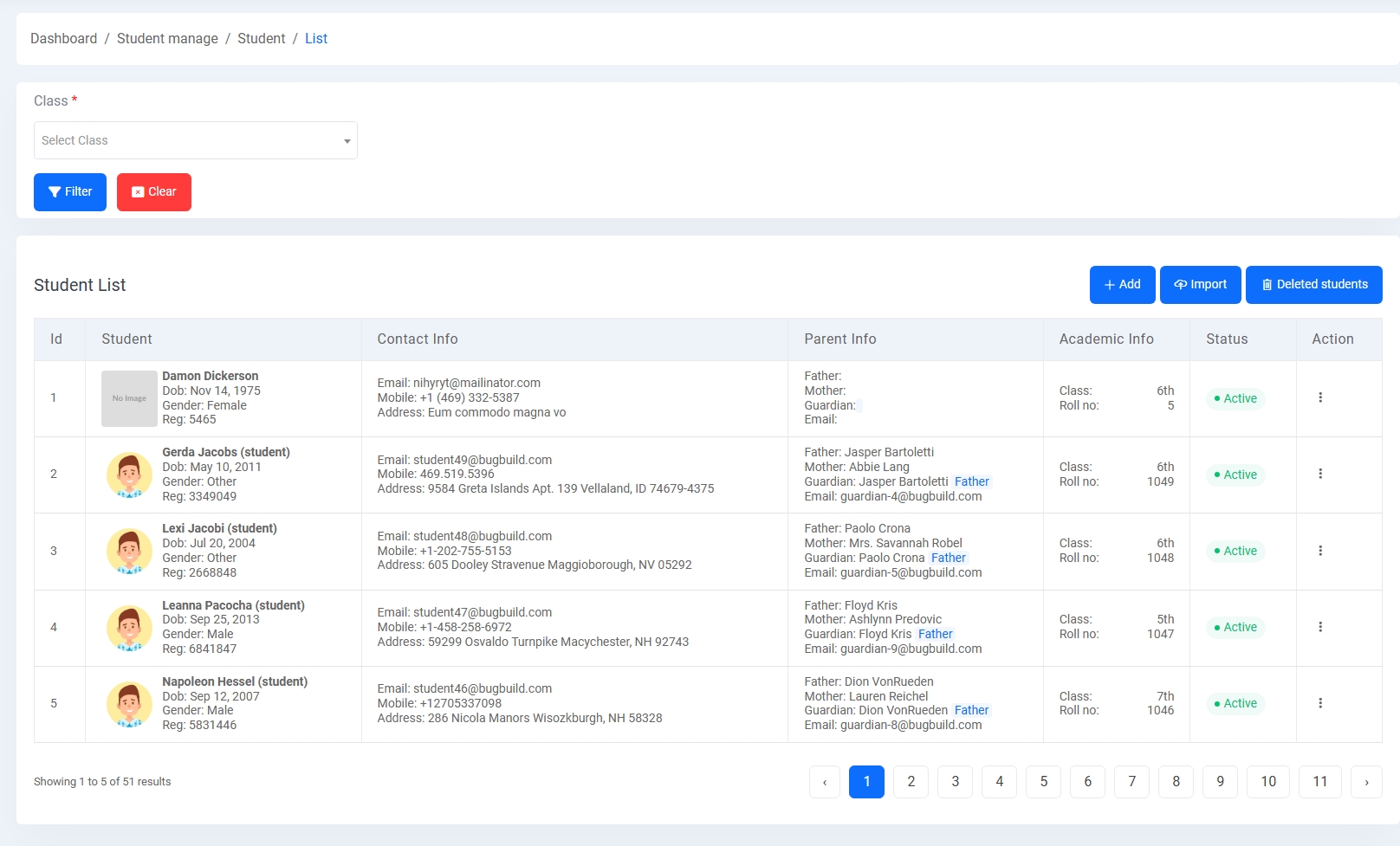Click Gerda Jacobs avatar image
The width and height of the screenshot is (1400, 846).
coord(129,475)
